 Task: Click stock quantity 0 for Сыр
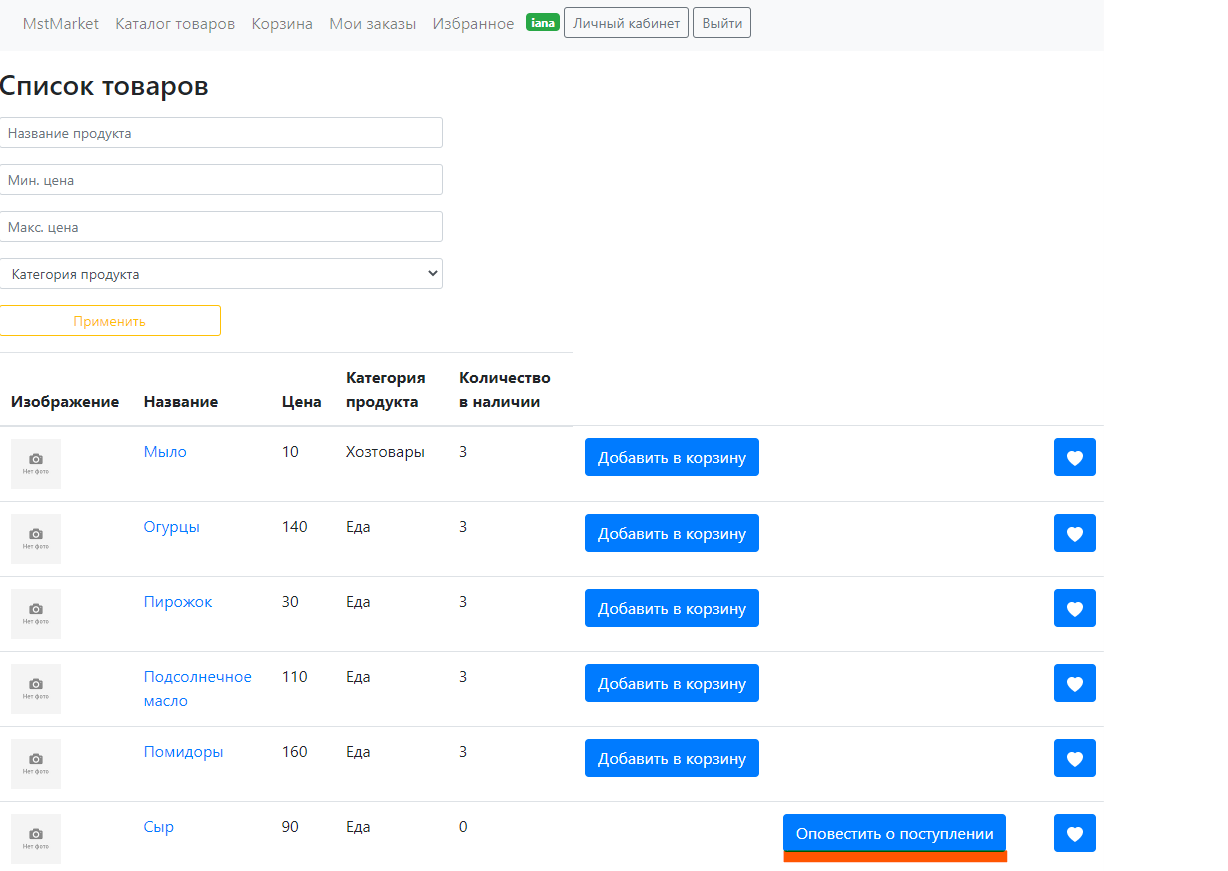point(463,827)
